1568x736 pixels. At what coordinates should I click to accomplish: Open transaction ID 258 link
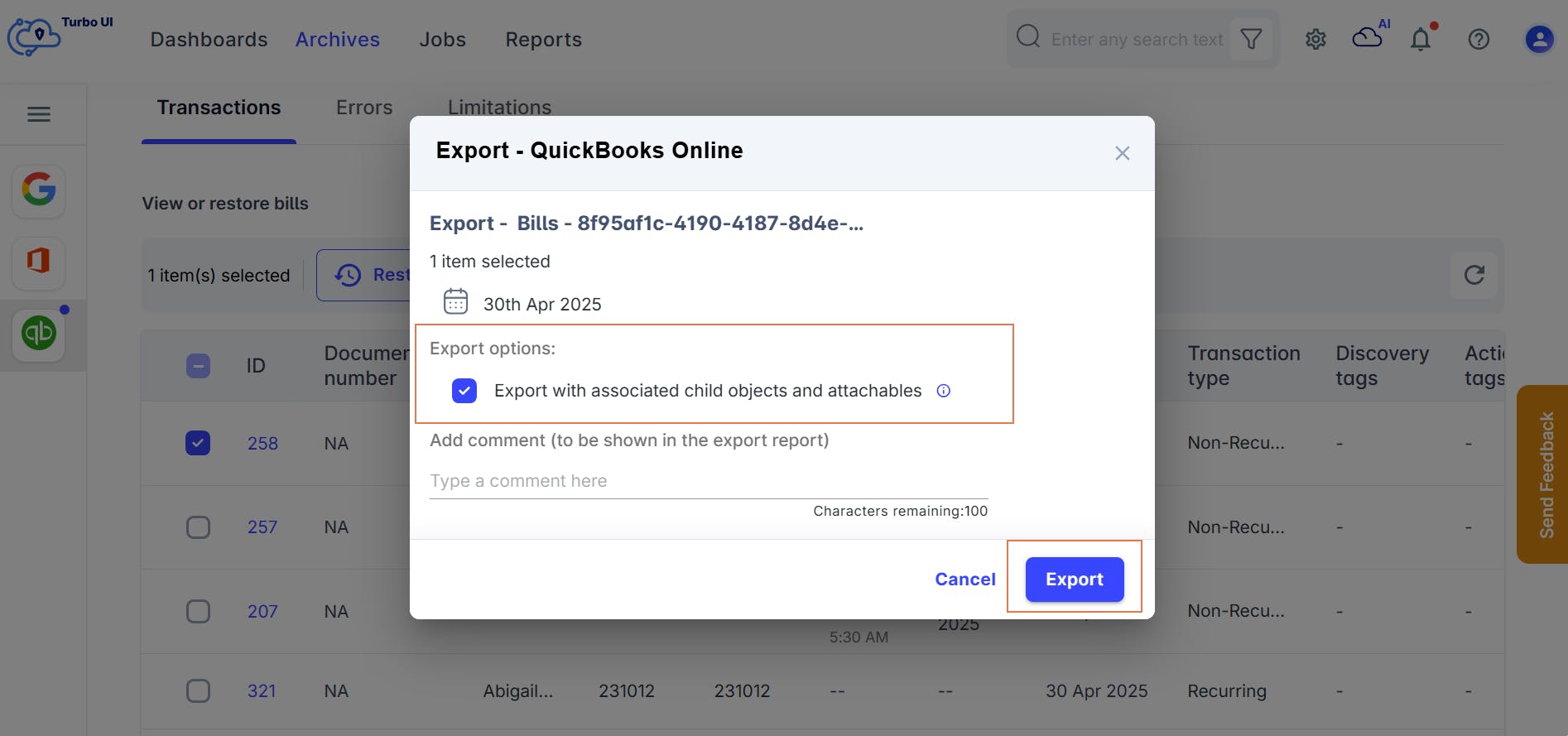coord(262,444)
